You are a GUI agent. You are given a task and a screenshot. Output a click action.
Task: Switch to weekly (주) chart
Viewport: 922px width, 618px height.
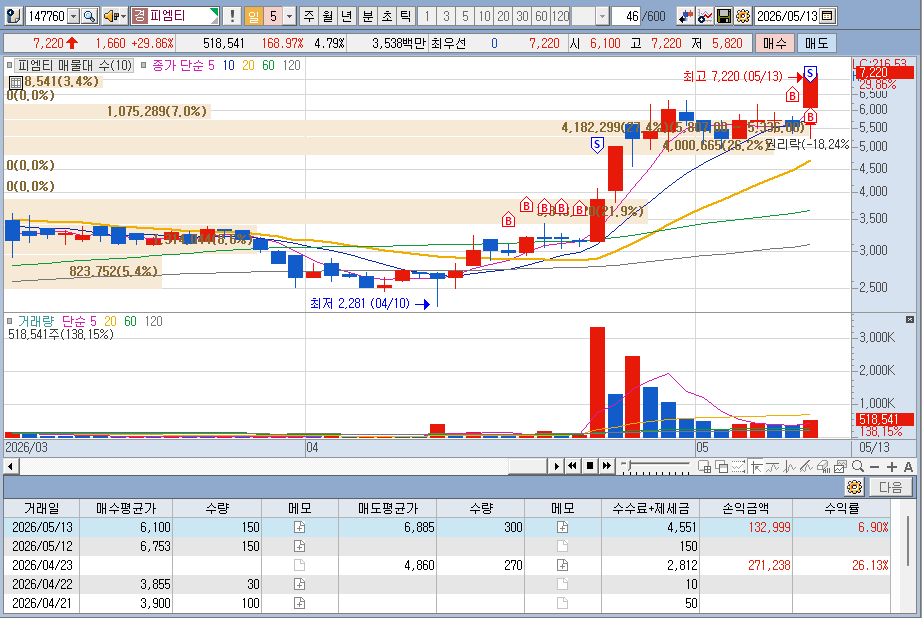click(309, 16)
